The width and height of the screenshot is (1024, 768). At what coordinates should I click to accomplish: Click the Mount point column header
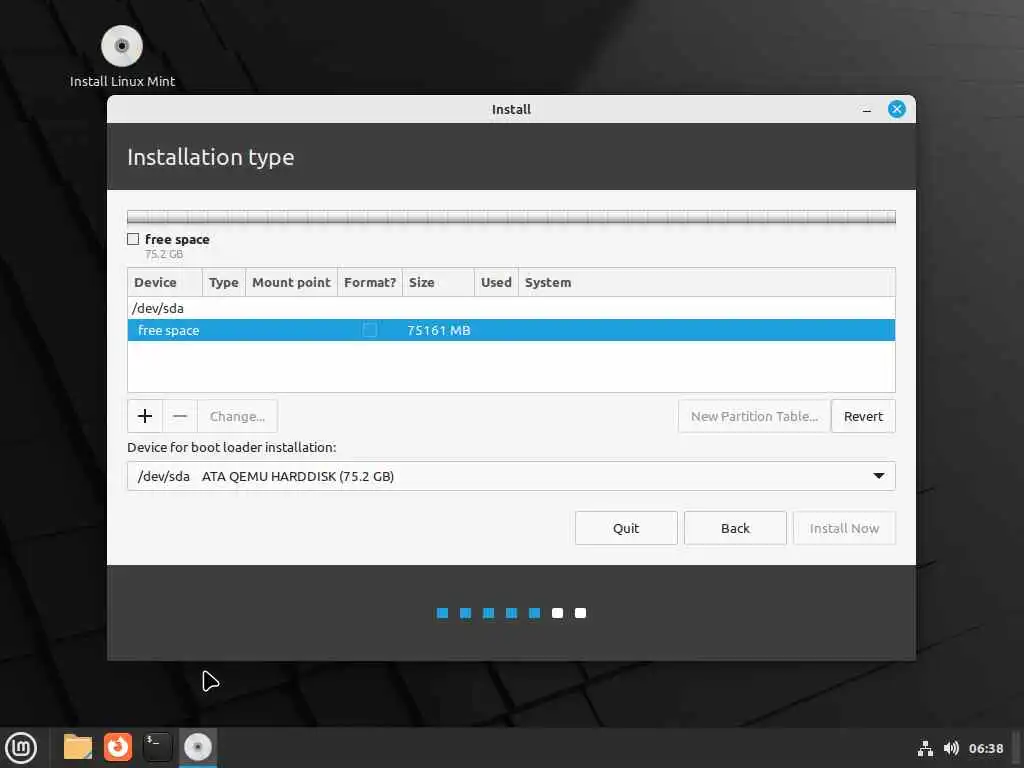coord(291,282)
